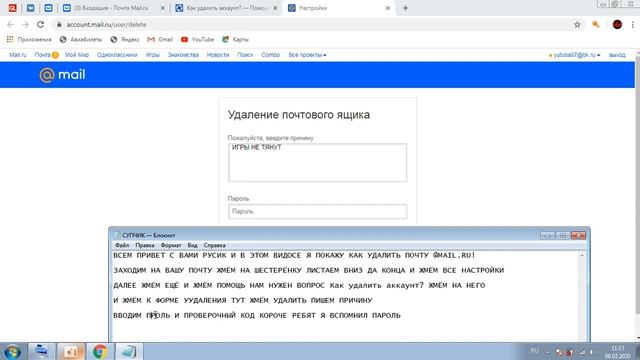Viewport: 640px width, 360px height.
Task: Open the Игры link
Action: click(153, 55)
